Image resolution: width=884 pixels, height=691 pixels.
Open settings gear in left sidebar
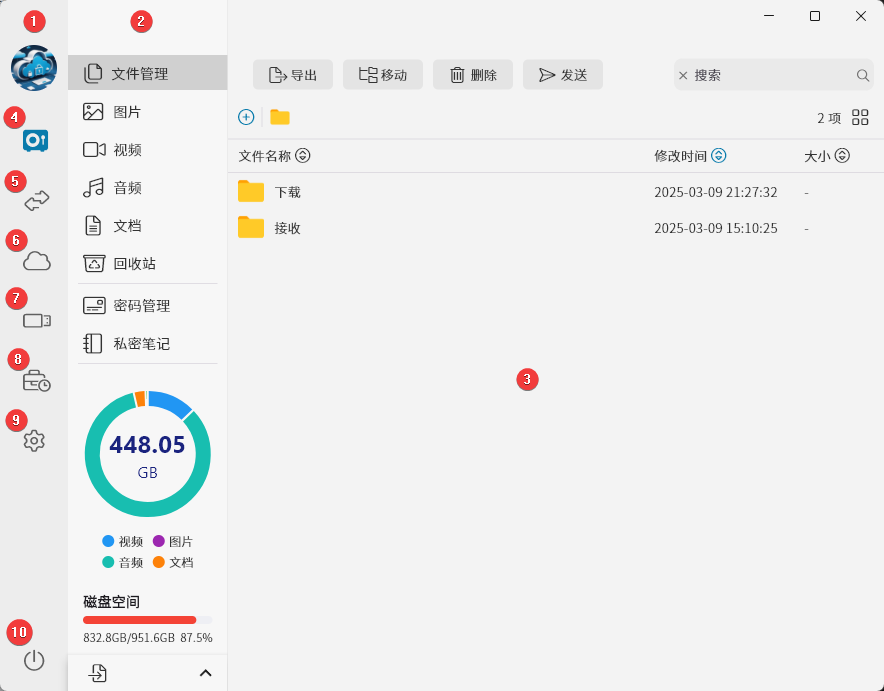tap(34, 441)
